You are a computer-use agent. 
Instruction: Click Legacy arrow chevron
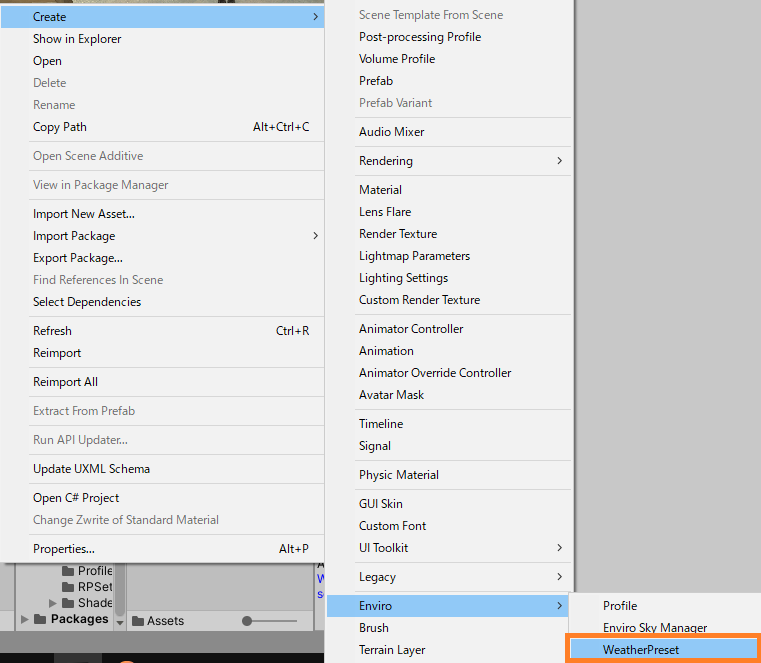tap(560, 577)
